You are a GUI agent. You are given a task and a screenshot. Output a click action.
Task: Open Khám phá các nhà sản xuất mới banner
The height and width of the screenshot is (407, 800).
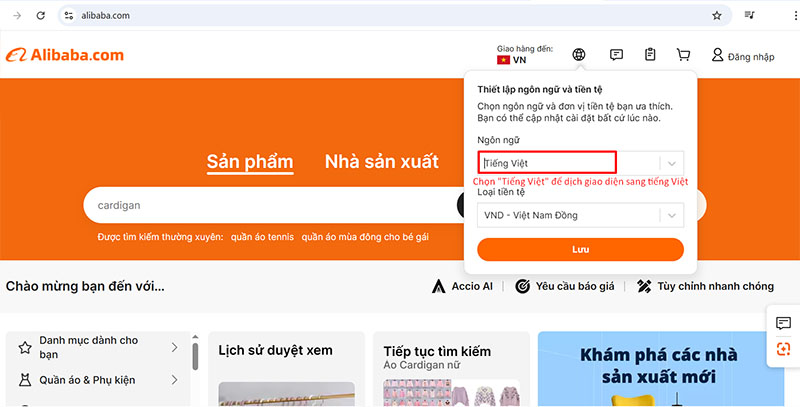[661, 369]
